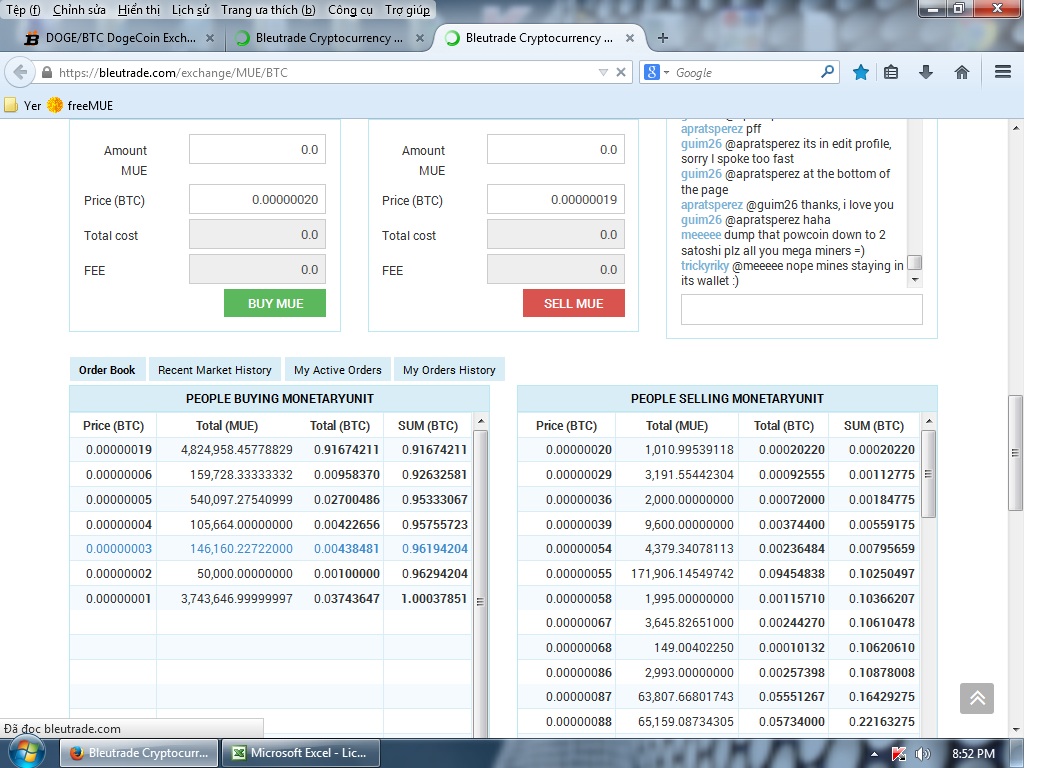The width and height of the screenshot is (1059, 768).
Task: Open a new tab with plus button
Action: (663, 38)
